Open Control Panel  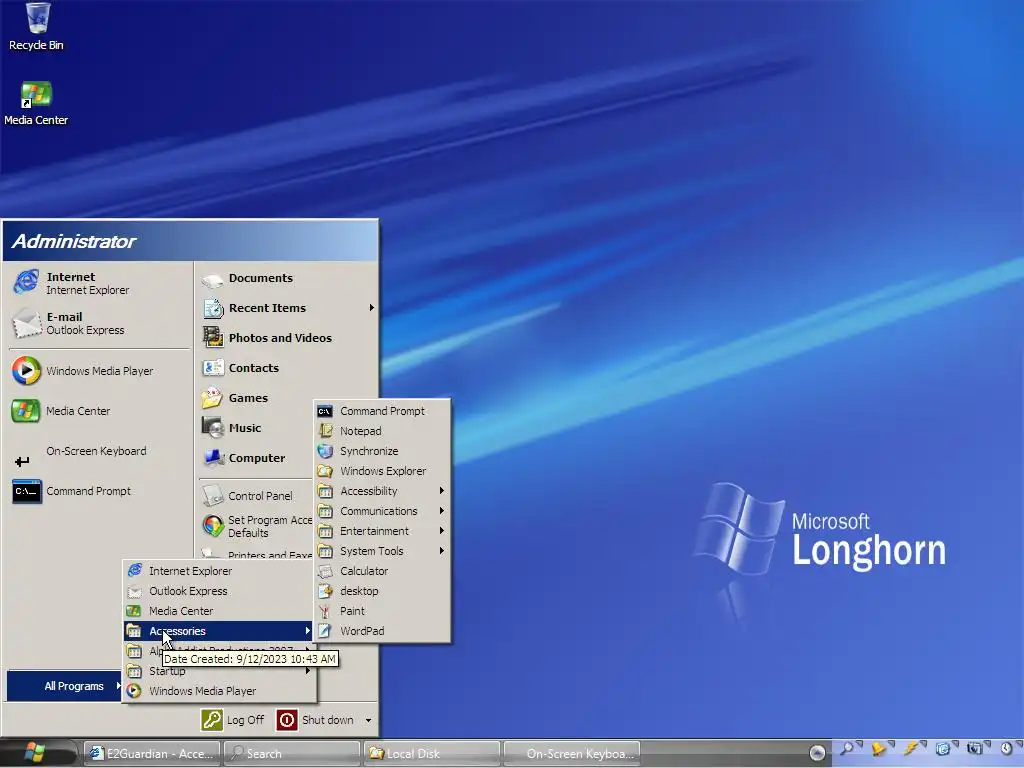(x=256, y=496)
